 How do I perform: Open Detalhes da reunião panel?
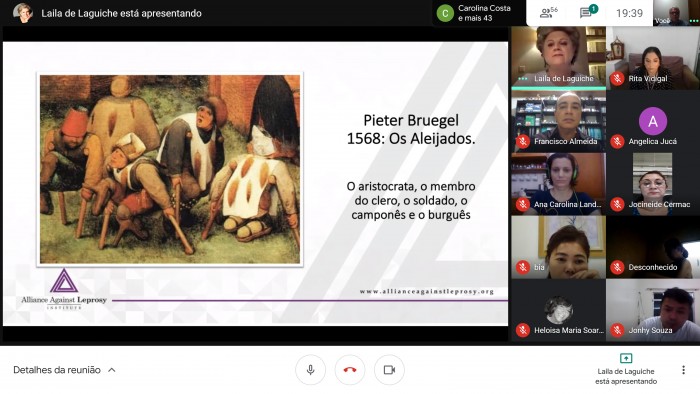(57, 370)
